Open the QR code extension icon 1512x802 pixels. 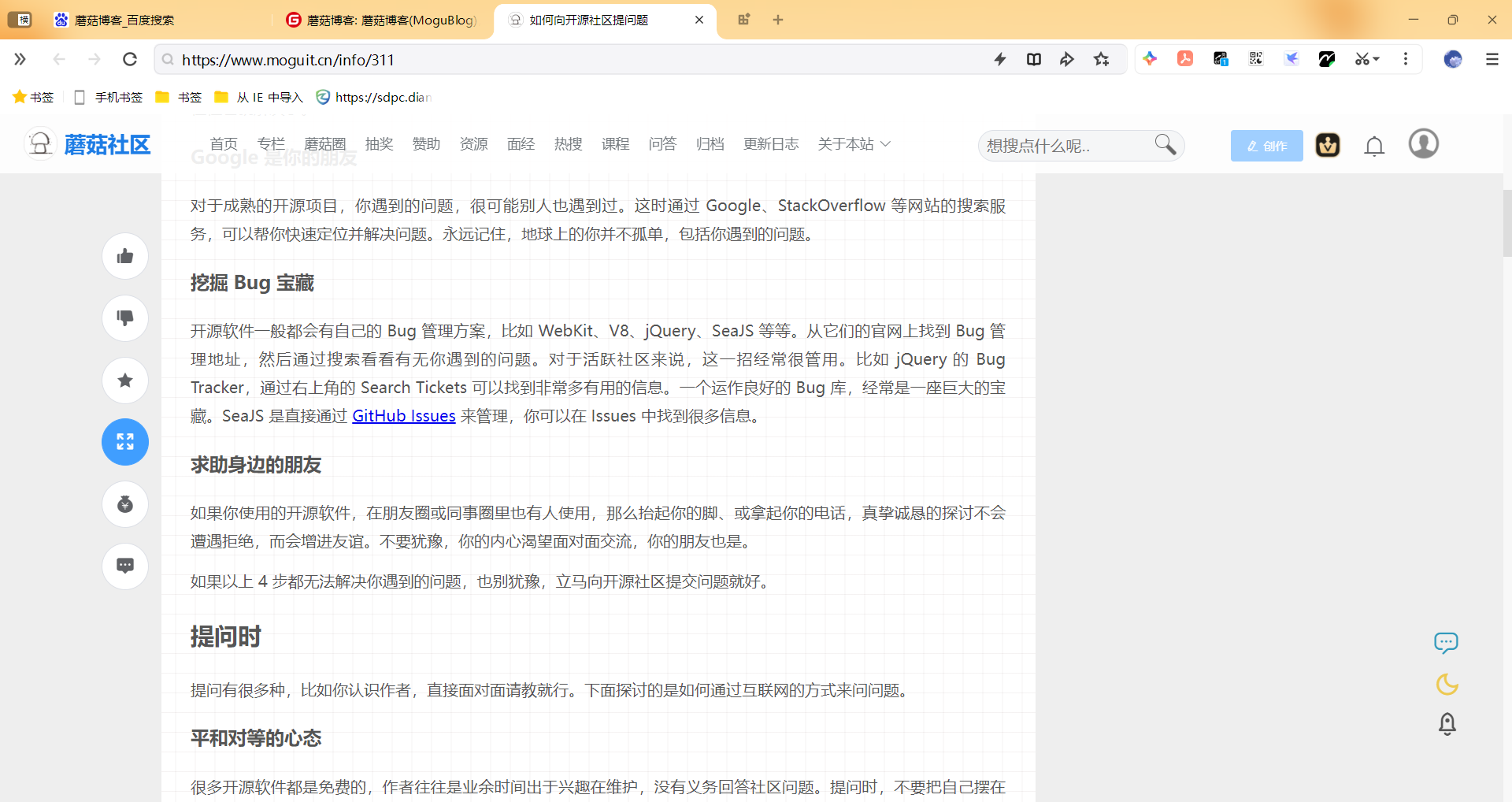(x=1256, y=58)
